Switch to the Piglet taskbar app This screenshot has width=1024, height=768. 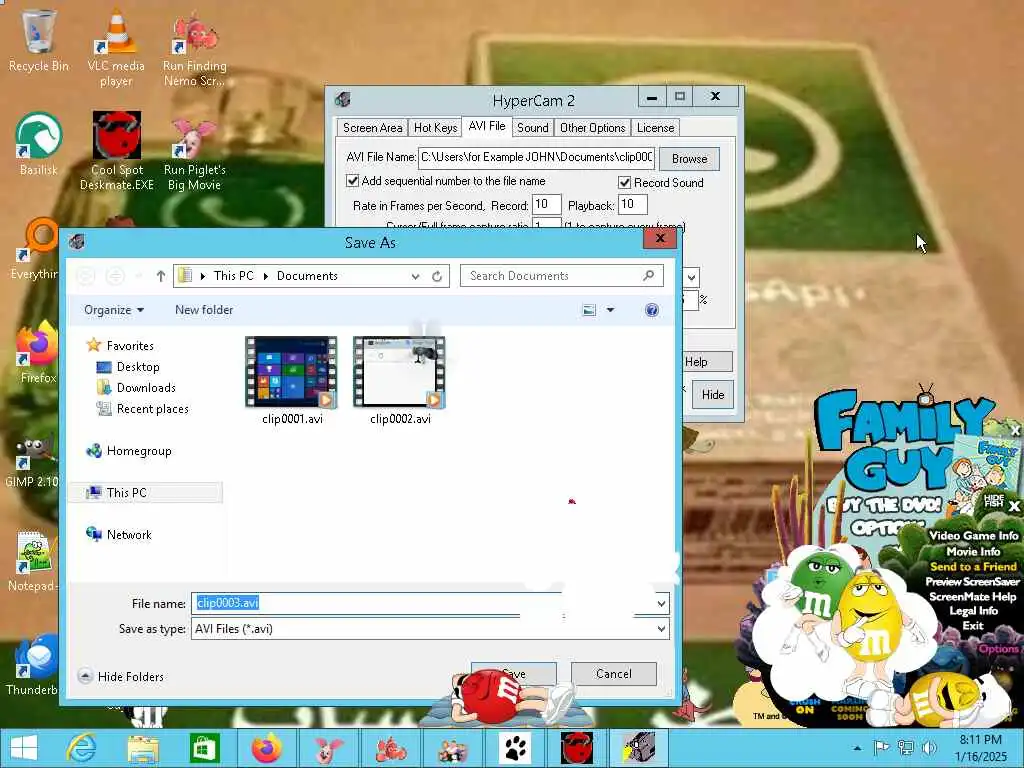click(x=328, y=748)
